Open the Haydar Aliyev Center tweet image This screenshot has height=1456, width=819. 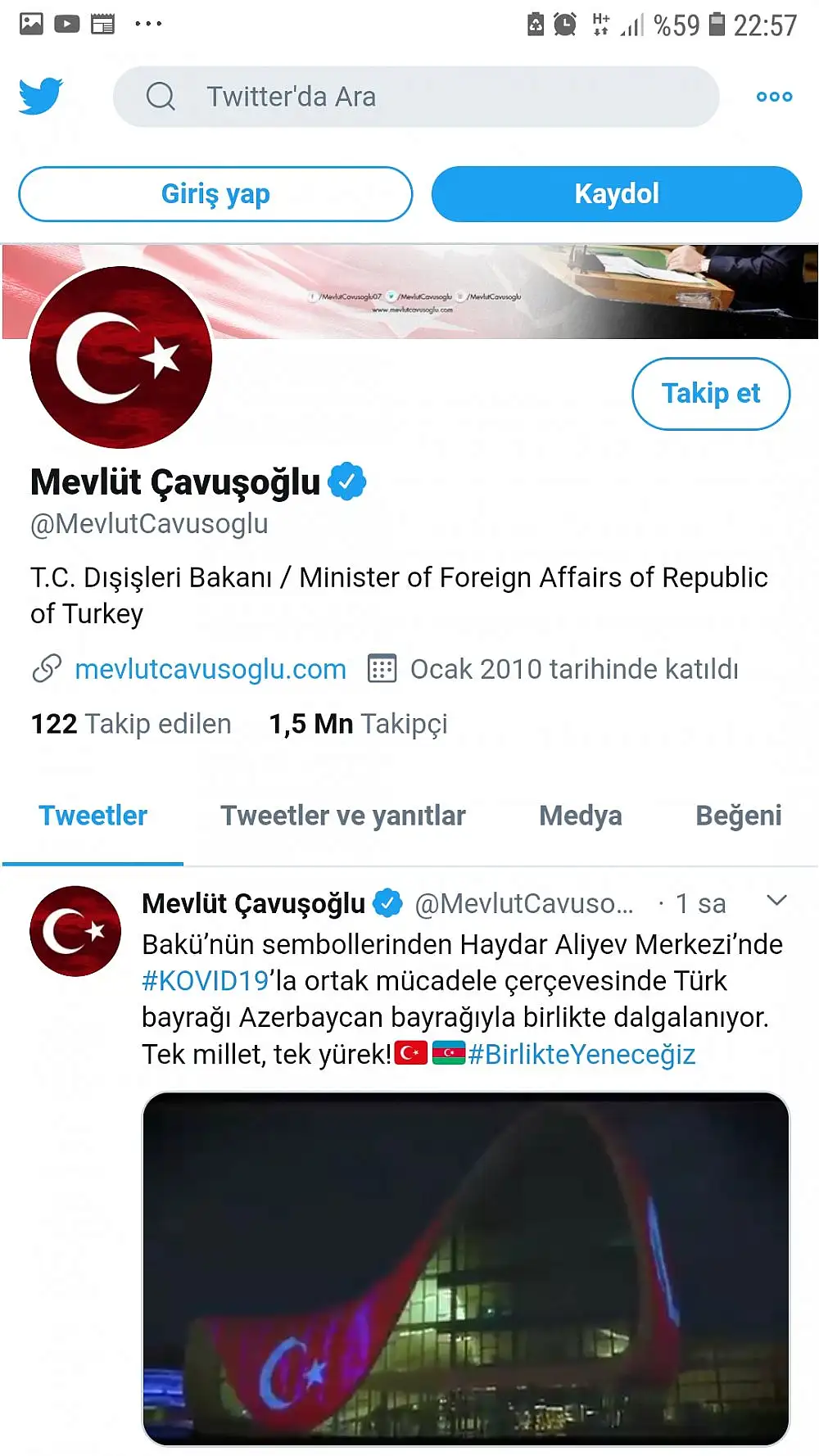[466, 1268]
